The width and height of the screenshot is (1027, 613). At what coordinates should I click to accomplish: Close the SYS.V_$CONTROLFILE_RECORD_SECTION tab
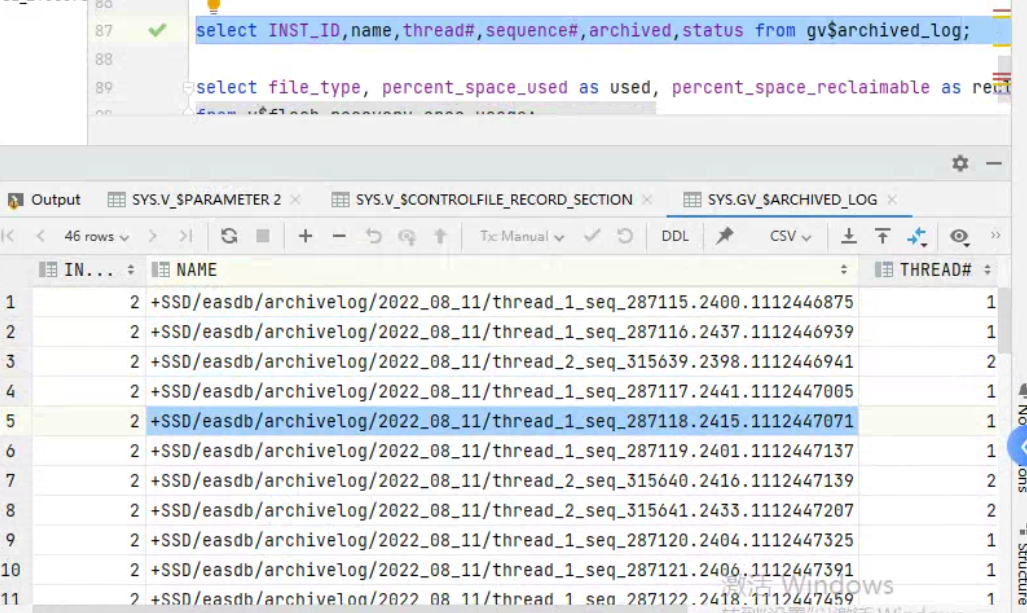click(x=647, y=200)
